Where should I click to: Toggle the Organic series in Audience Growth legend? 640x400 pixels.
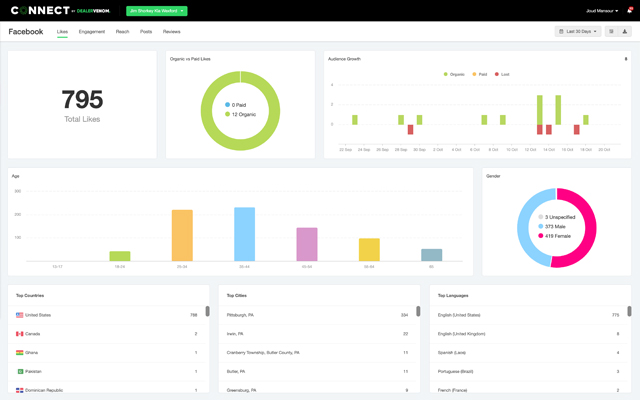coord(454,74)
